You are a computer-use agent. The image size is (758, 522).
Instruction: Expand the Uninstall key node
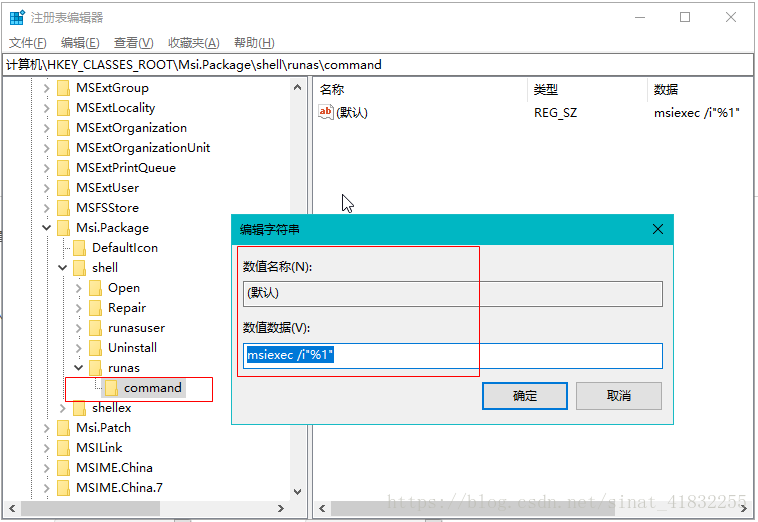[x=78, y=348]
